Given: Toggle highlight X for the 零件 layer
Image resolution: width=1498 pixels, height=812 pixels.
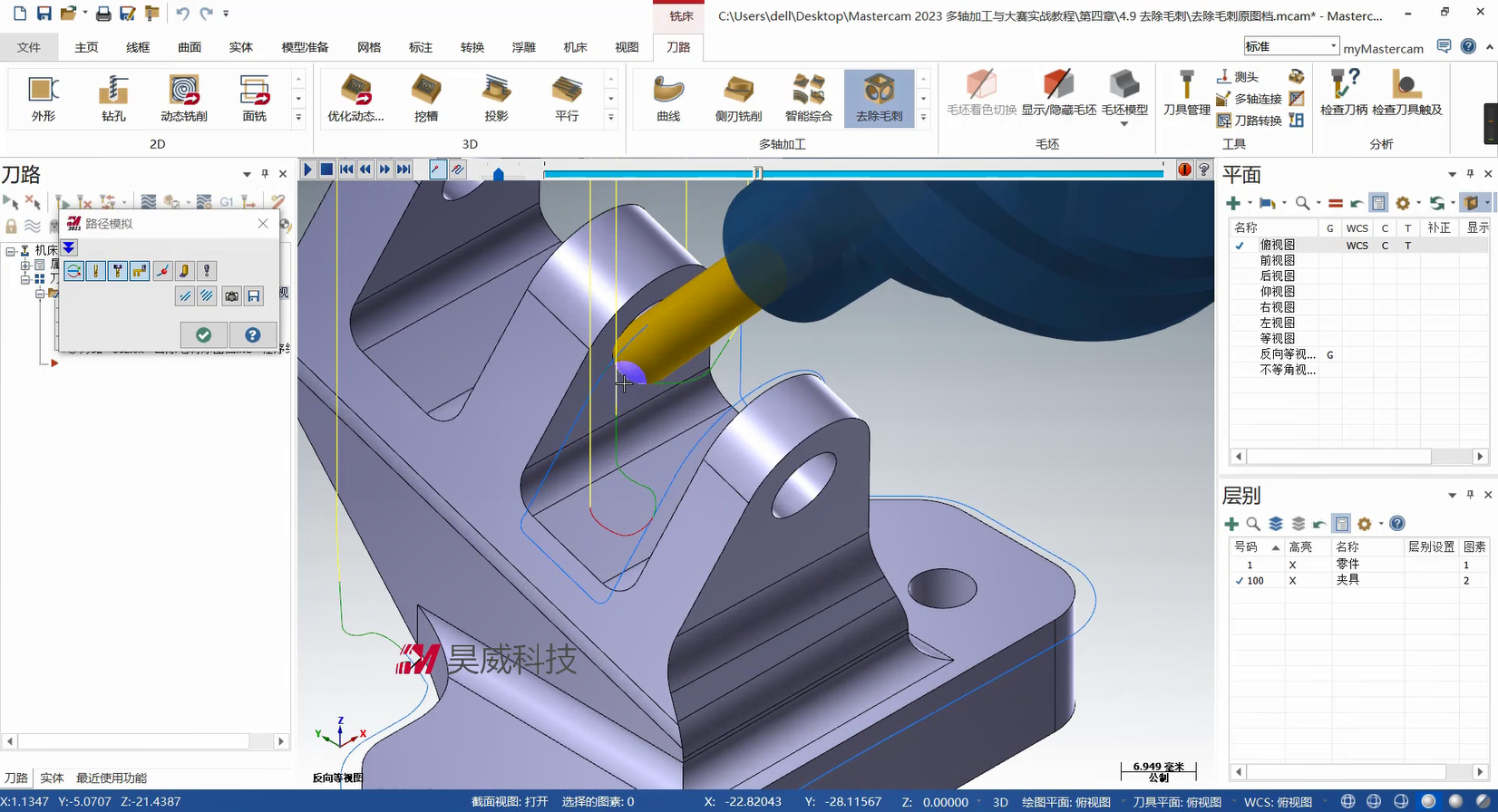Looking at the screenshot, I should pyautogui.click(x=1292, y=565).
